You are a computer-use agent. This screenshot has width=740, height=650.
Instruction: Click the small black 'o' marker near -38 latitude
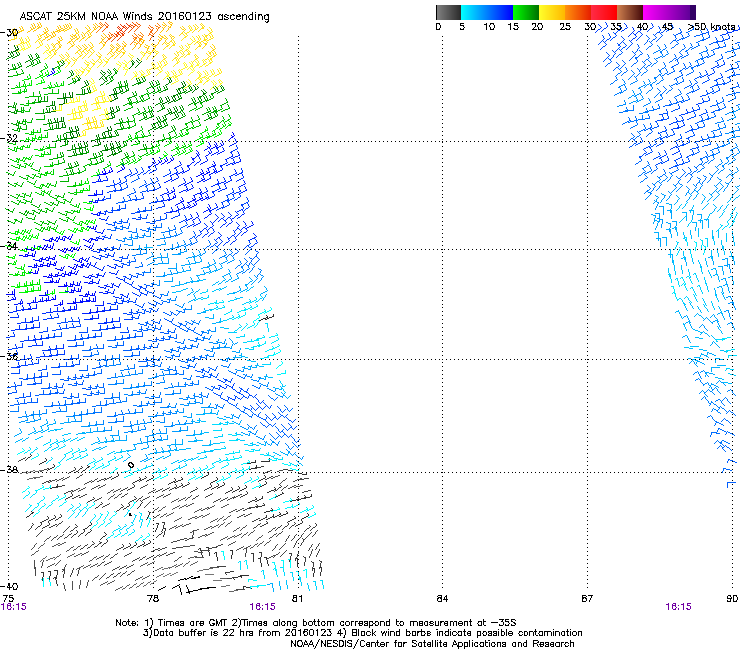point(131,465)
